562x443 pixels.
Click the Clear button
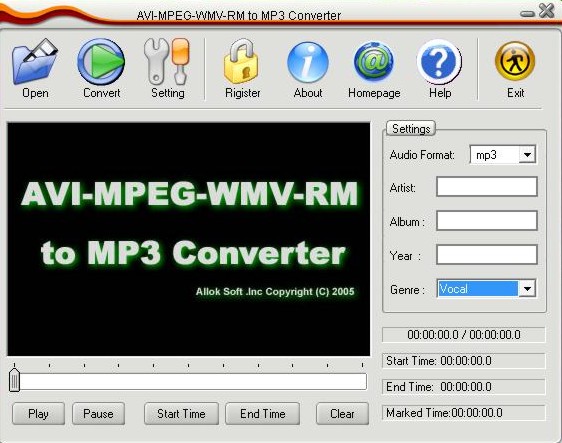[x=342, y=414]
